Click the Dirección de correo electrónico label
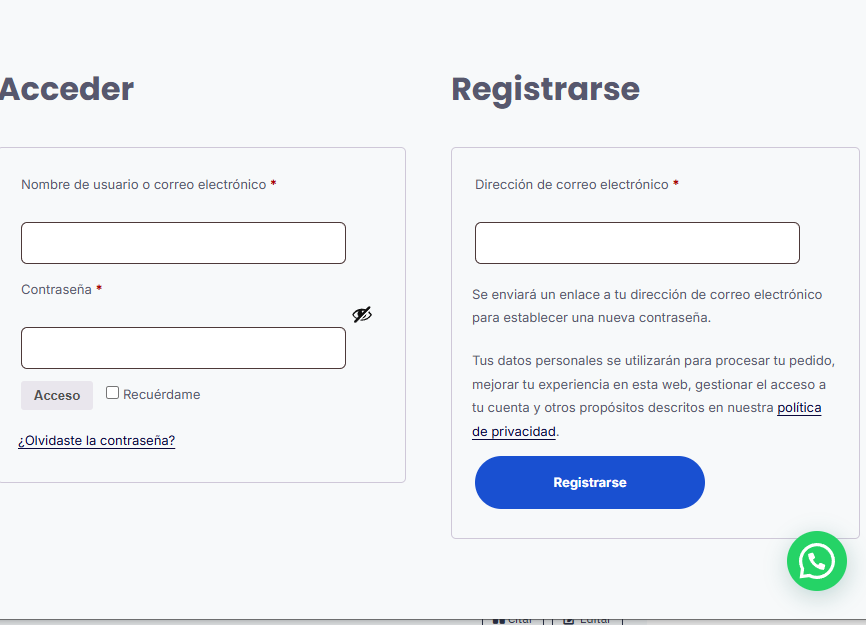The height and width of the screenshot is (625, 866). point(572,184)
